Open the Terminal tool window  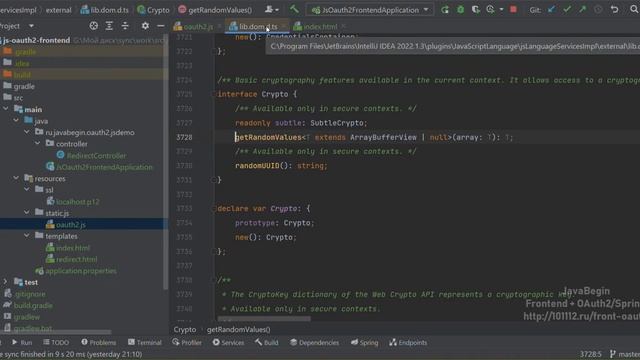144,342
